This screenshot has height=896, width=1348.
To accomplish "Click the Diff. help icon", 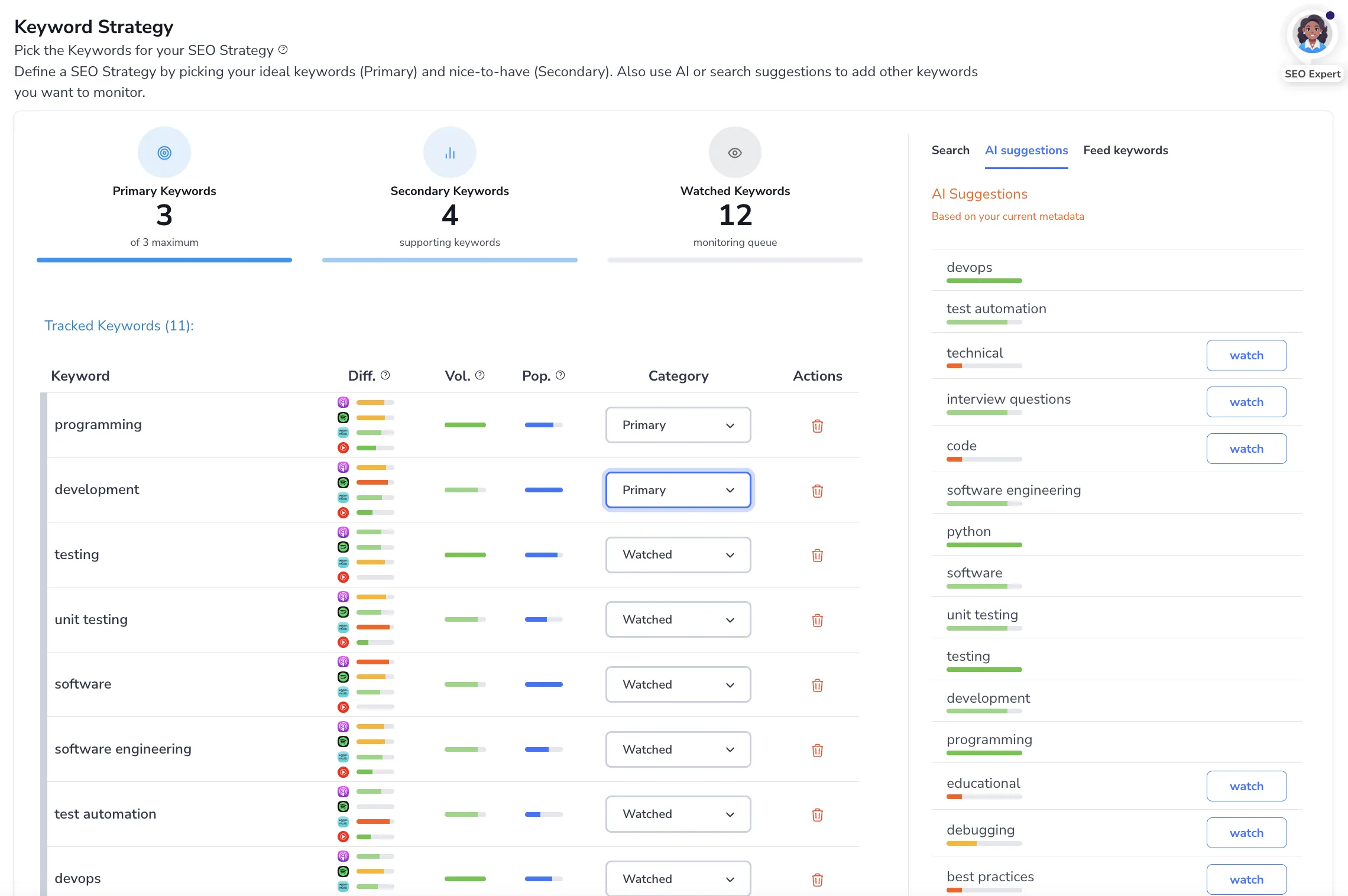I will pyautogui.click(x=385, y=375).
